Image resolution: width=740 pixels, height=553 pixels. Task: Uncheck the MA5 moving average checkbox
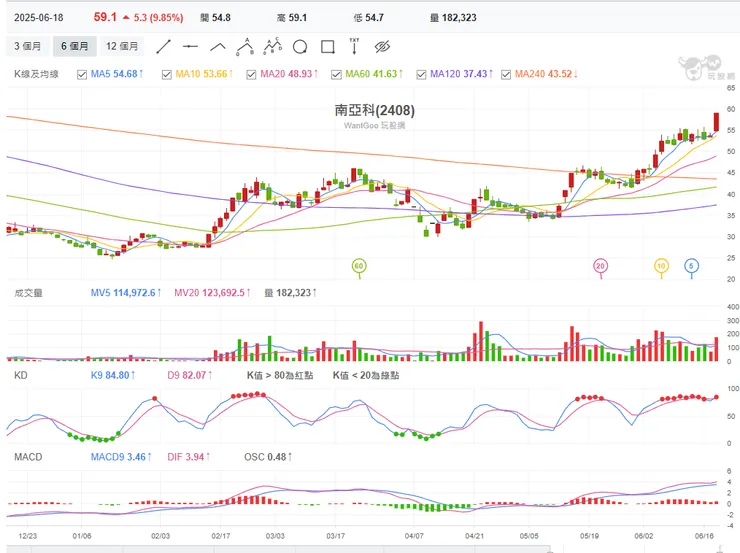point(83,75)
